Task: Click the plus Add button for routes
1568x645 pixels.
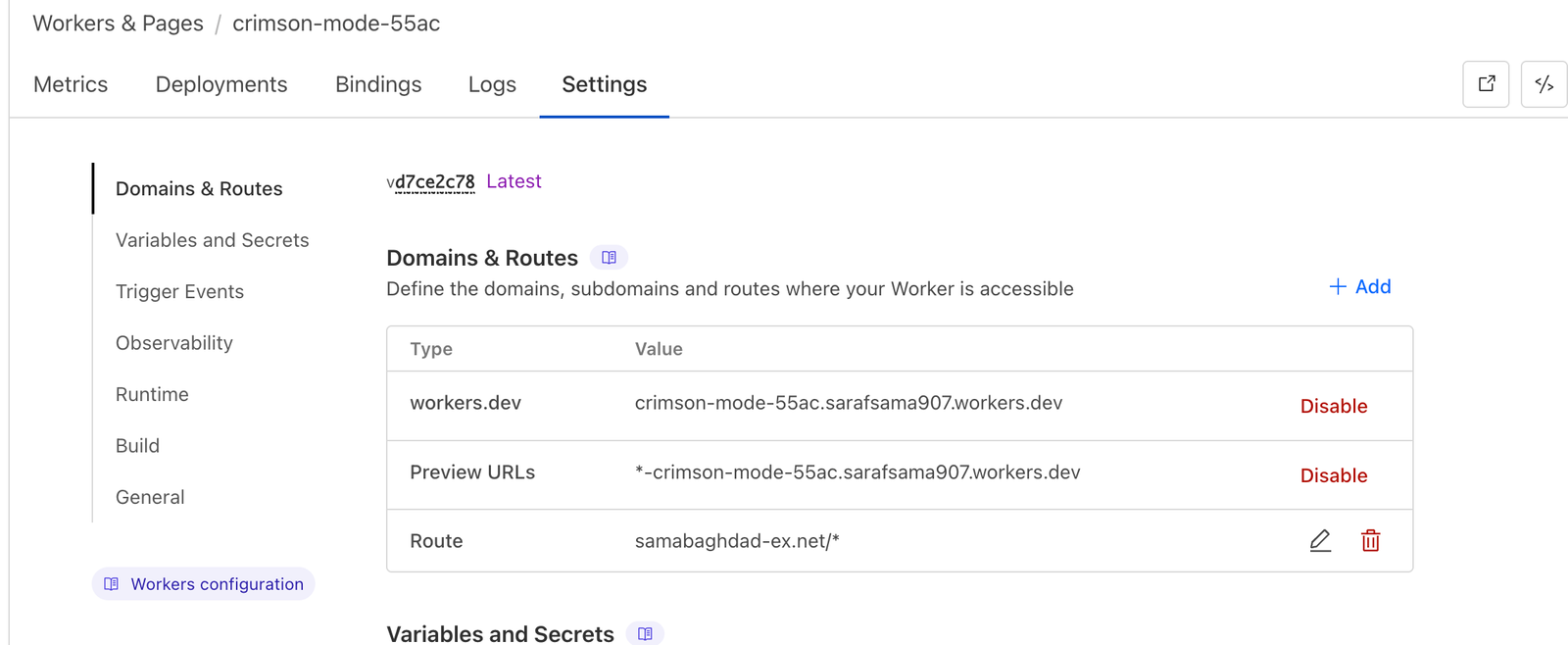Action: [1359, 287]
